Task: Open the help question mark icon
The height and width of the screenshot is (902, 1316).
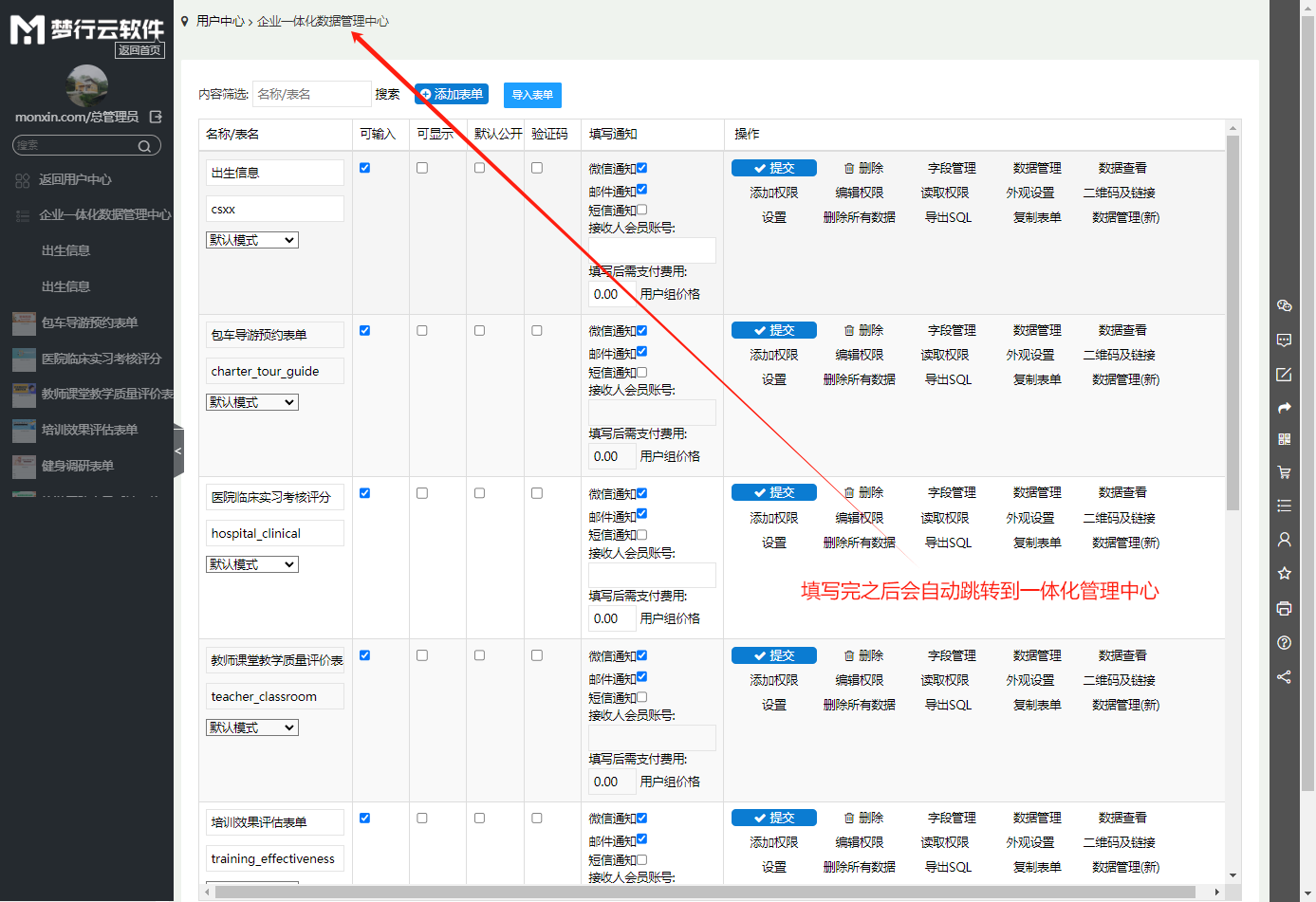Action: tap(1284, 642)
